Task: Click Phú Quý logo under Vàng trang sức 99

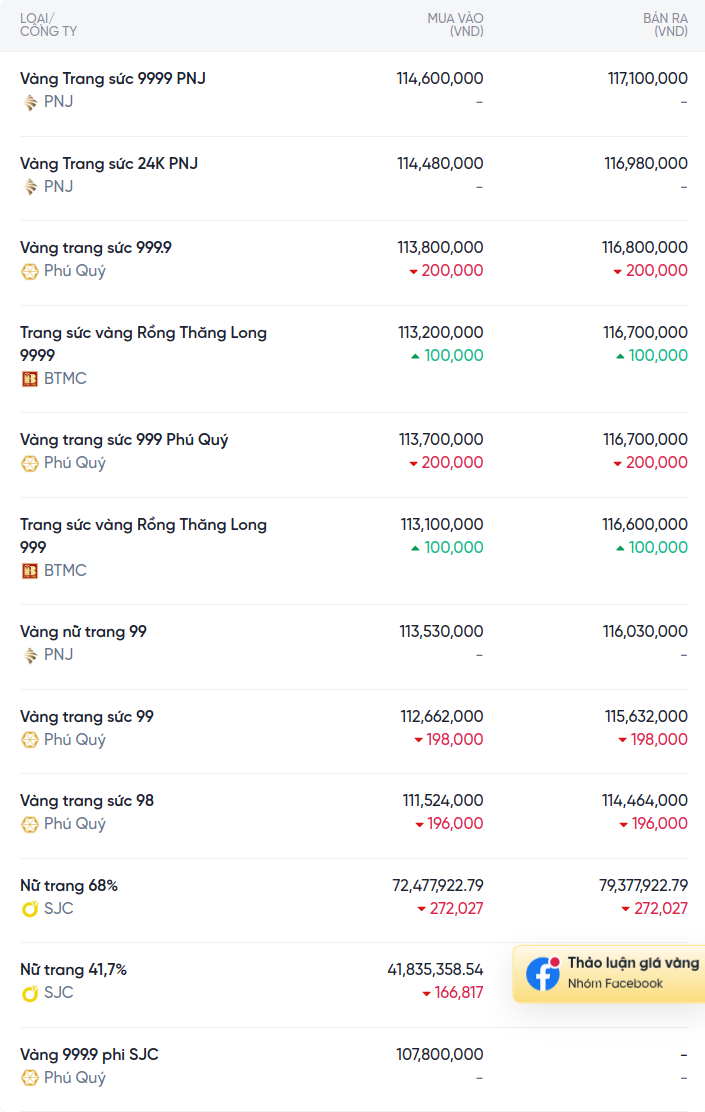Action: (30, 740)
